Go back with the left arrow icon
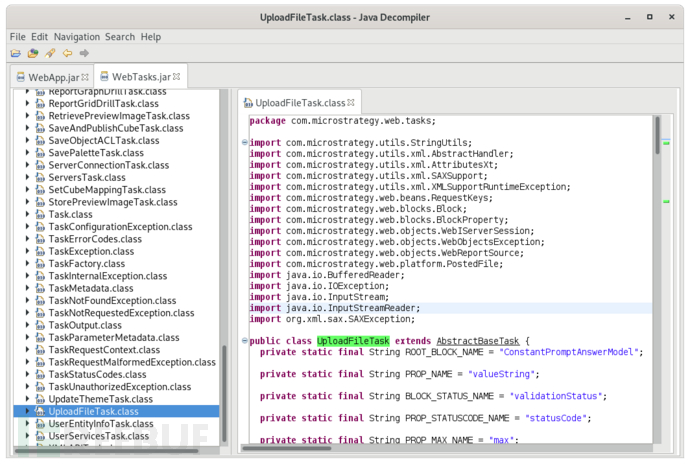Viewport: 690px width, 464px height. 67,53
